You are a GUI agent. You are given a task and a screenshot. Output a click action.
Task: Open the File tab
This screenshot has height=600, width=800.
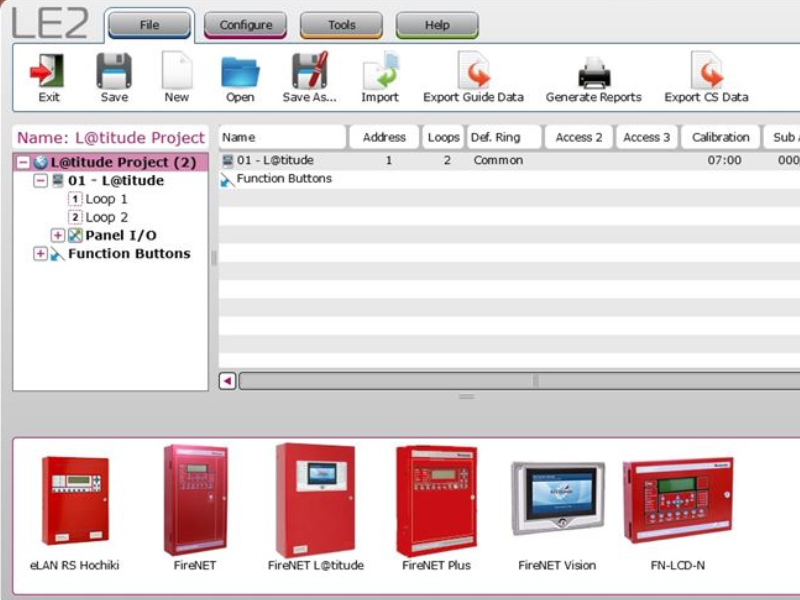click(149, 24)
